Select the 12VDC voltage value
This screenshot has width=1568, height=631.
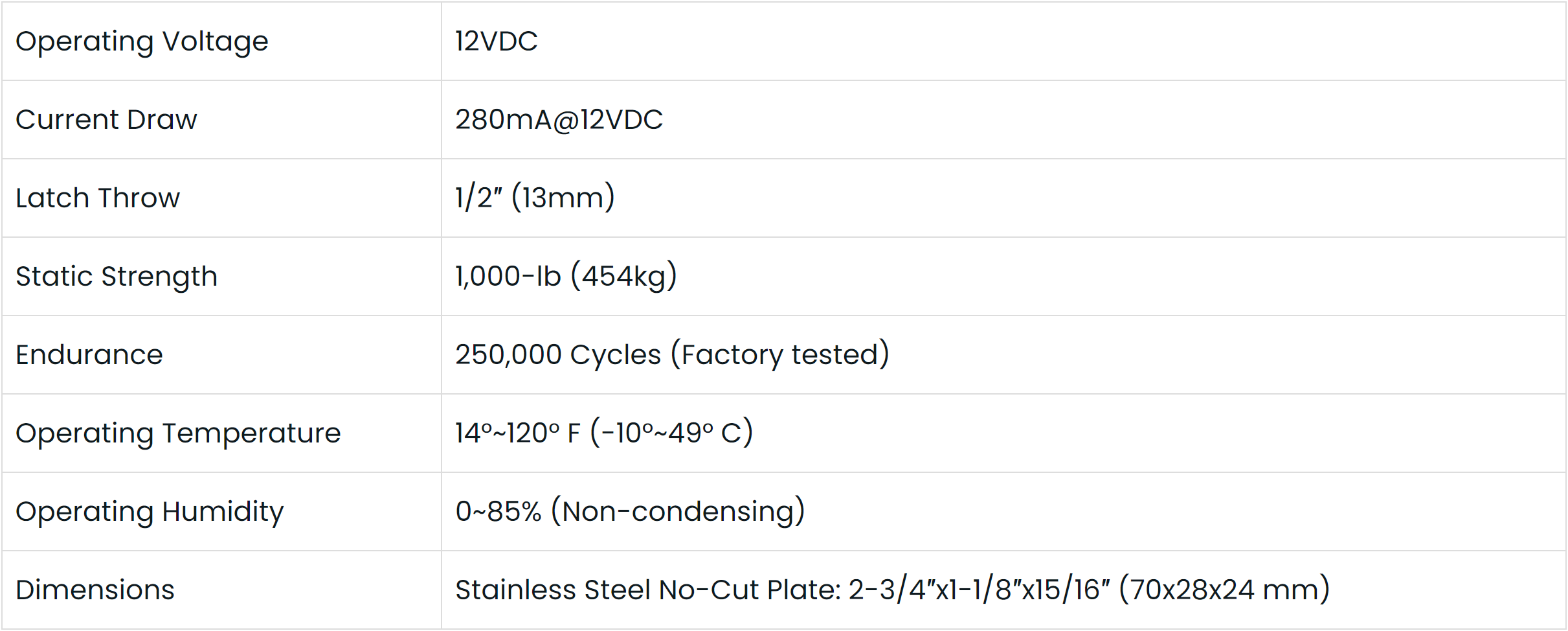point(496,41)
